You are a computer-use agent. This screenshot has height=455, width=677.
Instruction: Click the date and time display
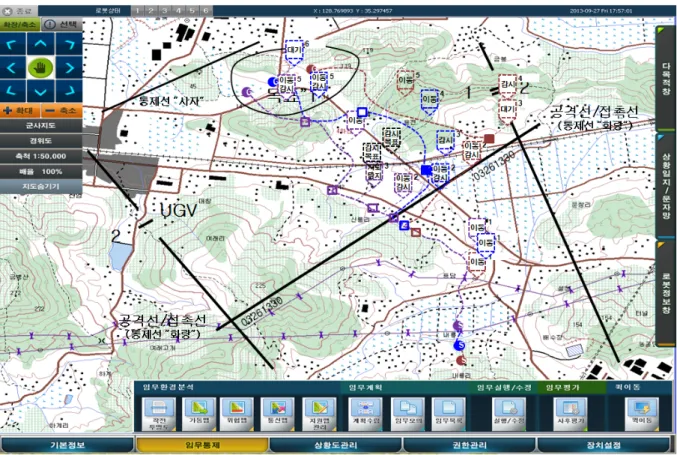tap(601, 11)
